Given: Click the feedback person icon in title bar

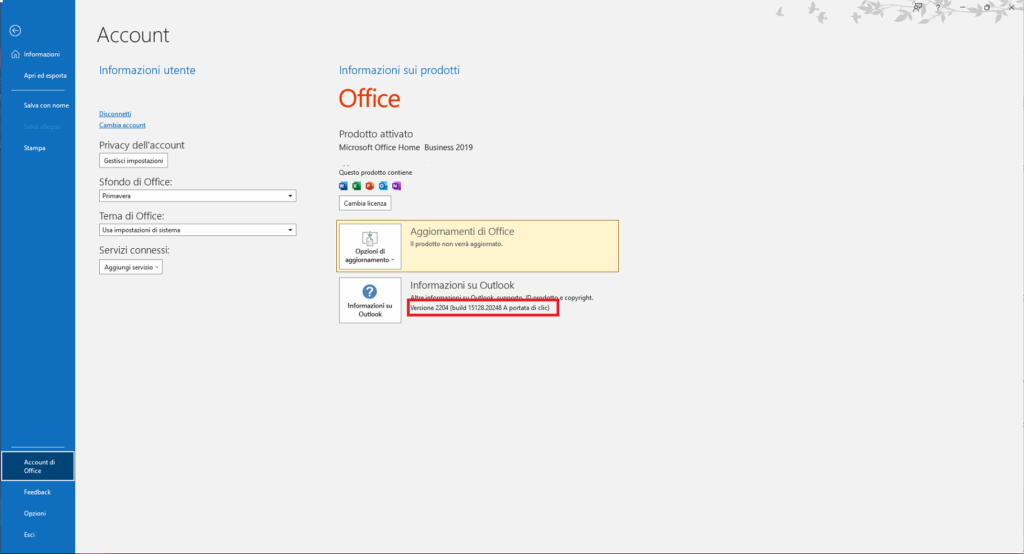Looking at the screenshot, I should pos(918,7).
